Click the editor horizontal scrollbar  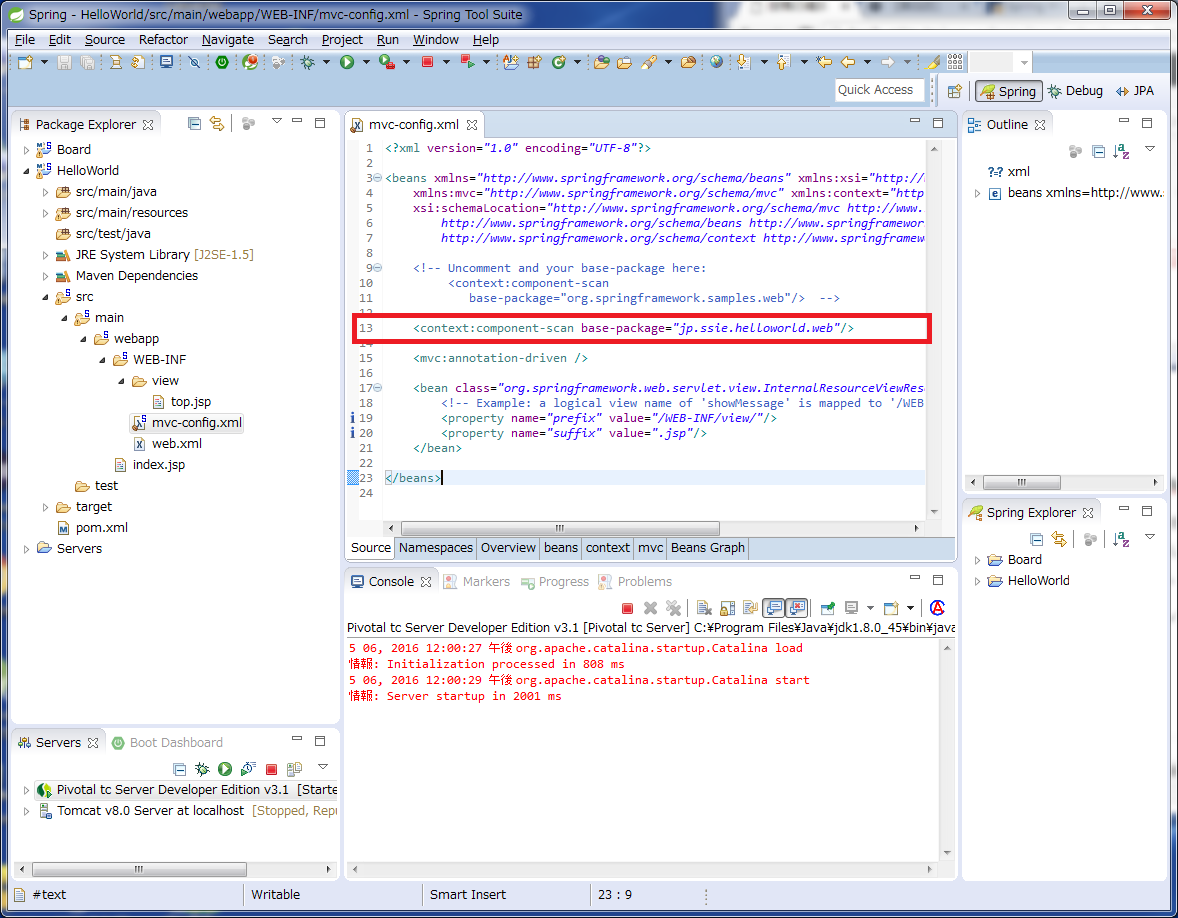coord(560,528)
